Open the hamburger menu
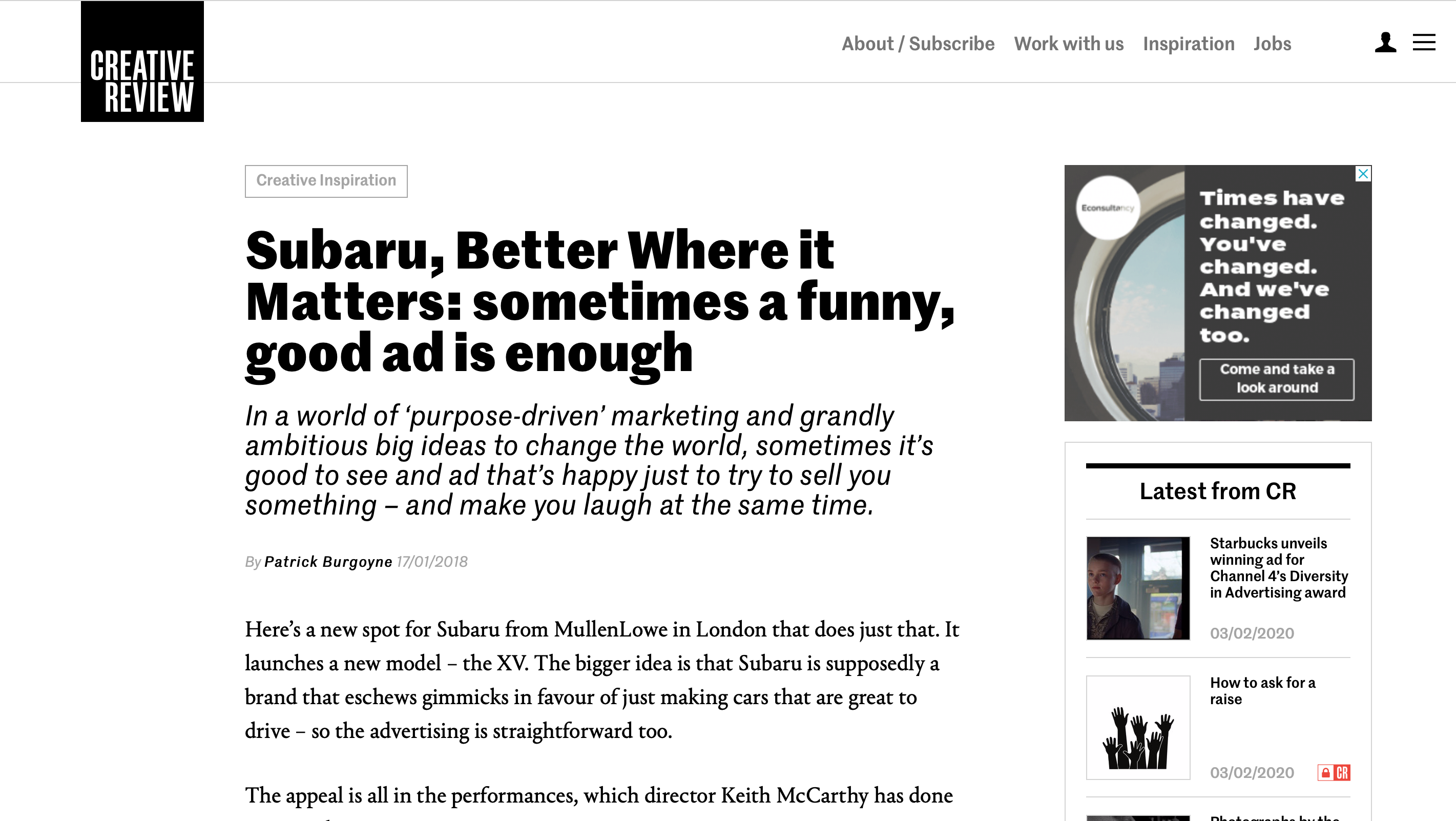Viewport: 1456px width, 821px height. click(x=1424, y=43)
